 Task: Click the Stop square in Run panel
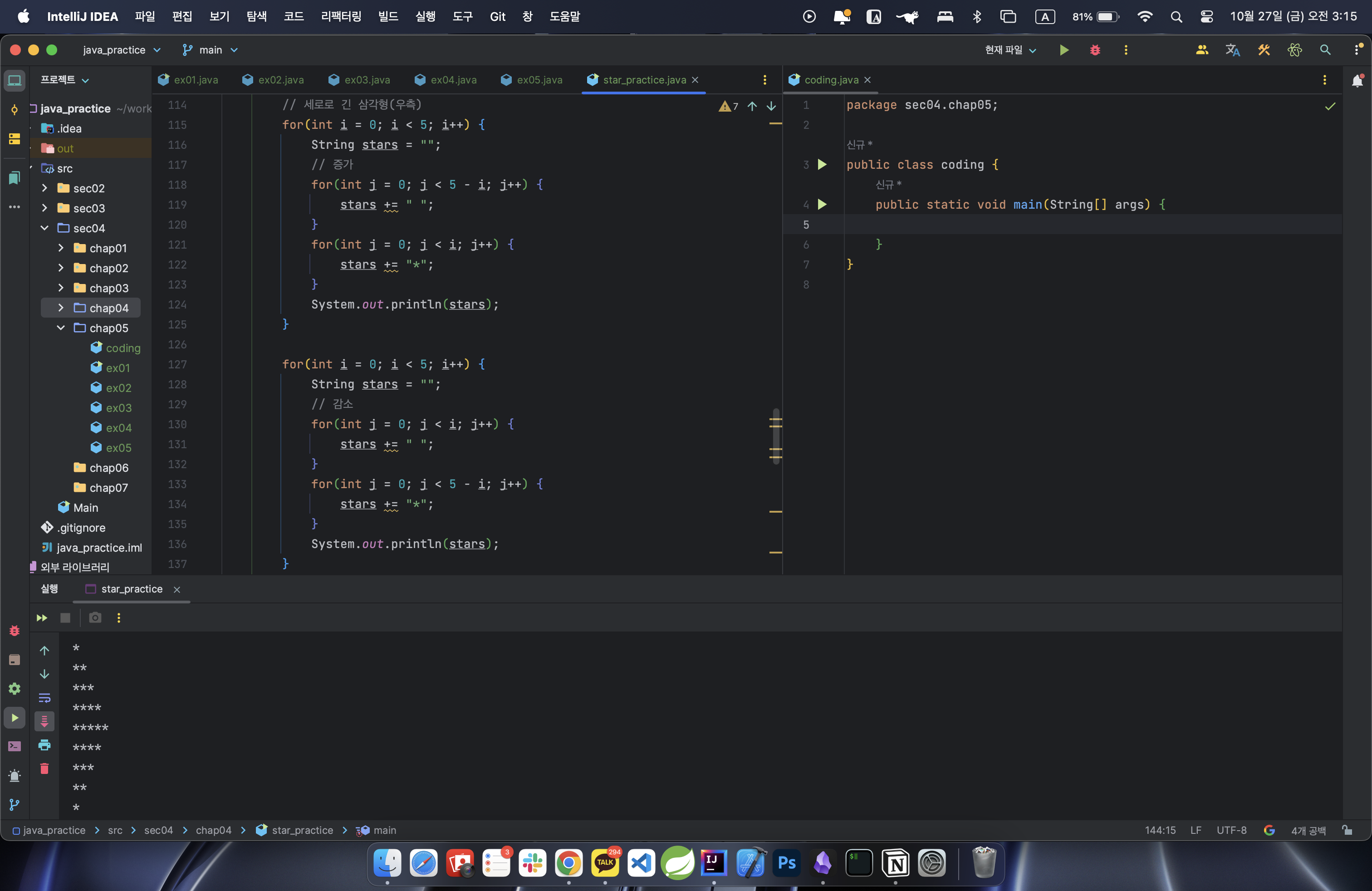(65, 618)
